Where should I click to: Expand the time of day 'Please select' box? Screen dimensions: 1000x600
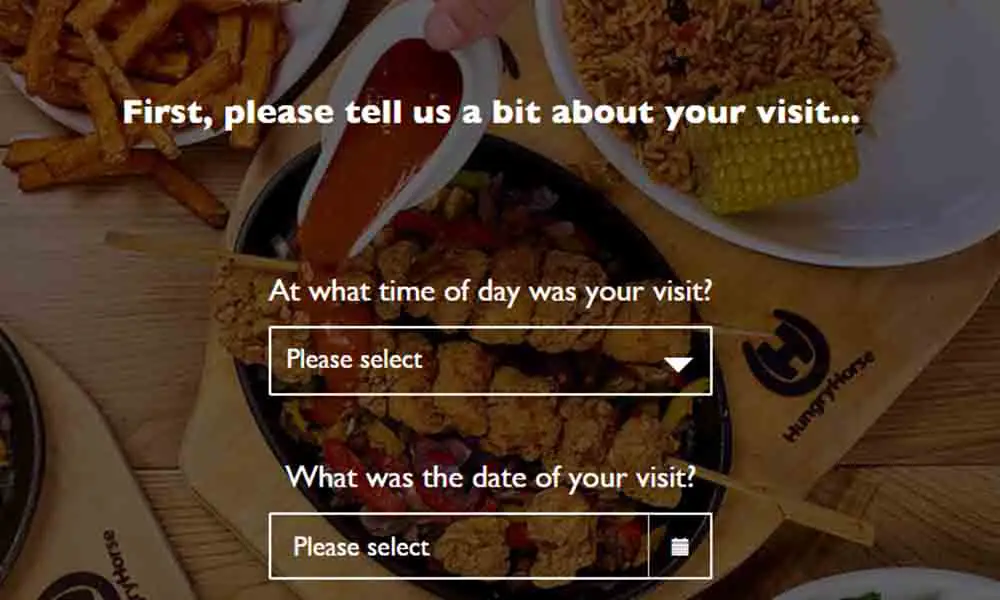(490, 361)
